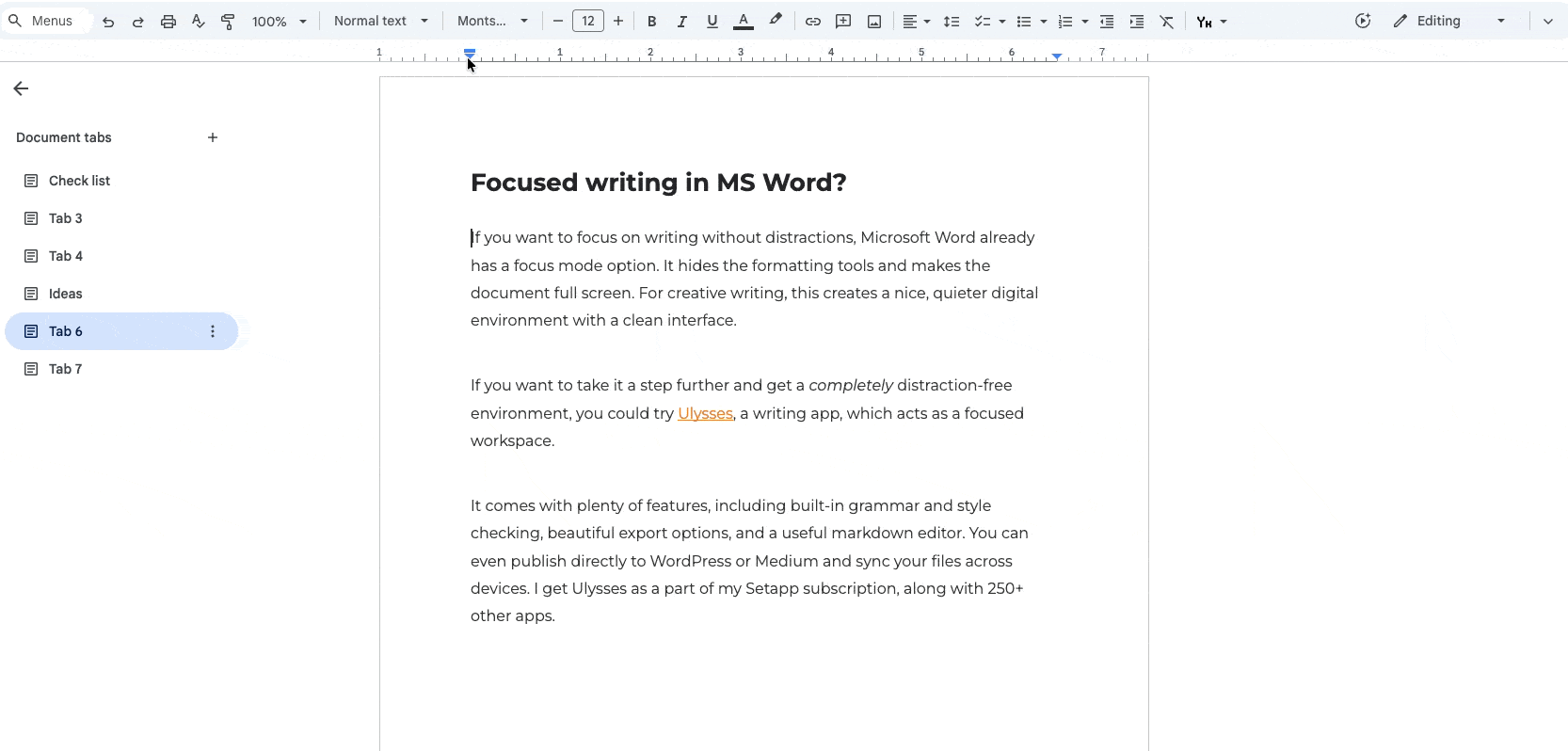Open the Editing mode dropdown

(x=1450, y=21)
